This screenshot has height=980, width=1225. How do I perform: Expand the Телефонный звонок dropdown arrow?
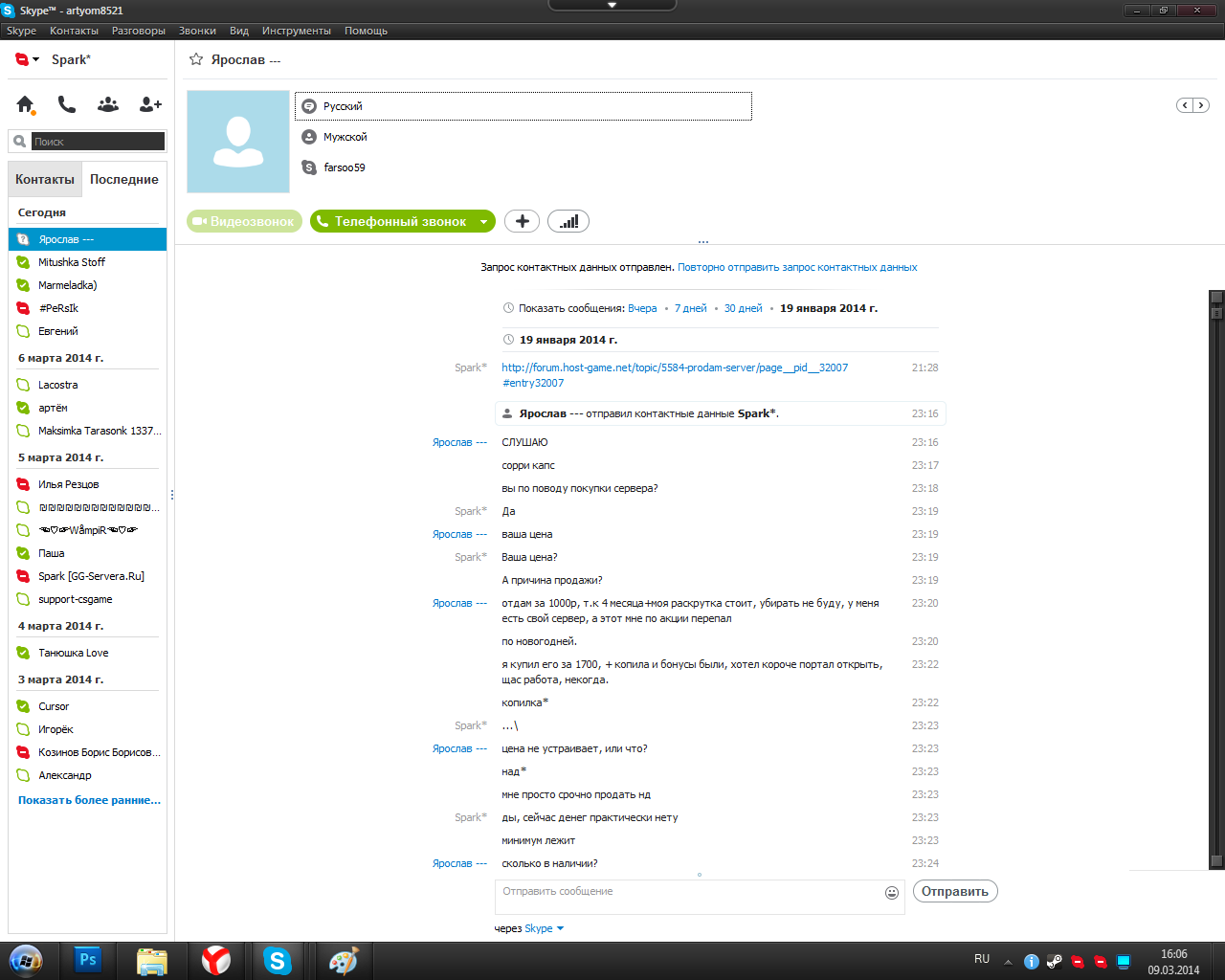click(x=484, y=222)
